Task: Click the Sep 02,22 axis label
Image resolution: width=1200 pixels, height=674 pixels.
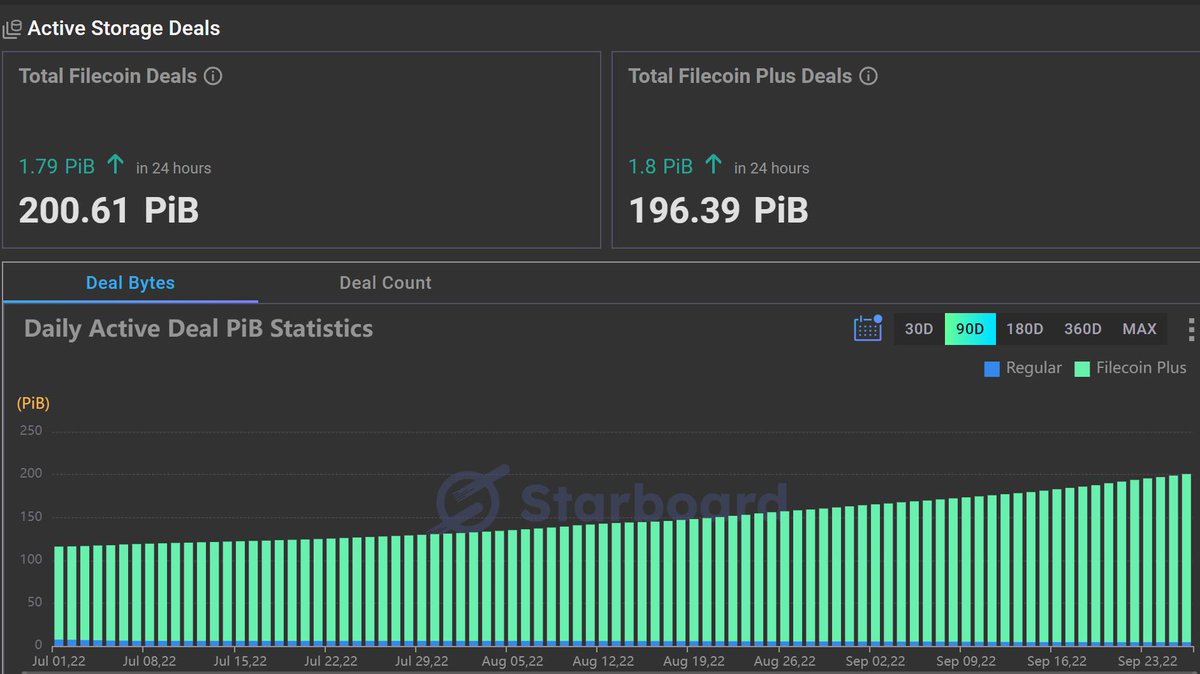Action: pos(877,661)
